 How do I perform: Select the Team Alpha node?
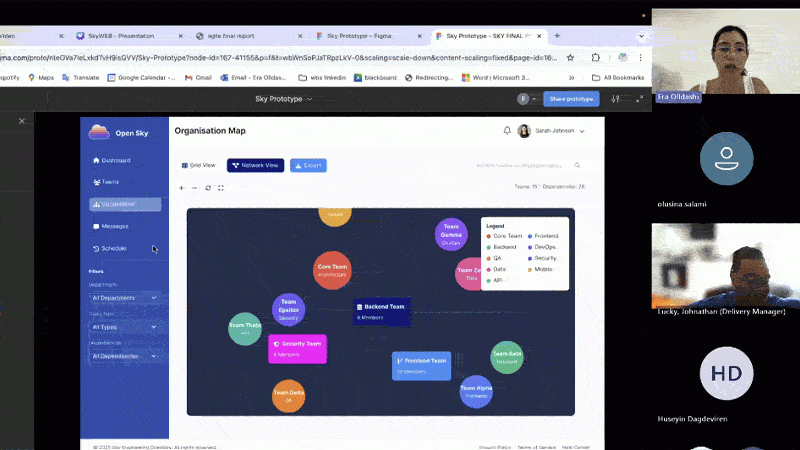pyautogui.click(x=476, y=392)
